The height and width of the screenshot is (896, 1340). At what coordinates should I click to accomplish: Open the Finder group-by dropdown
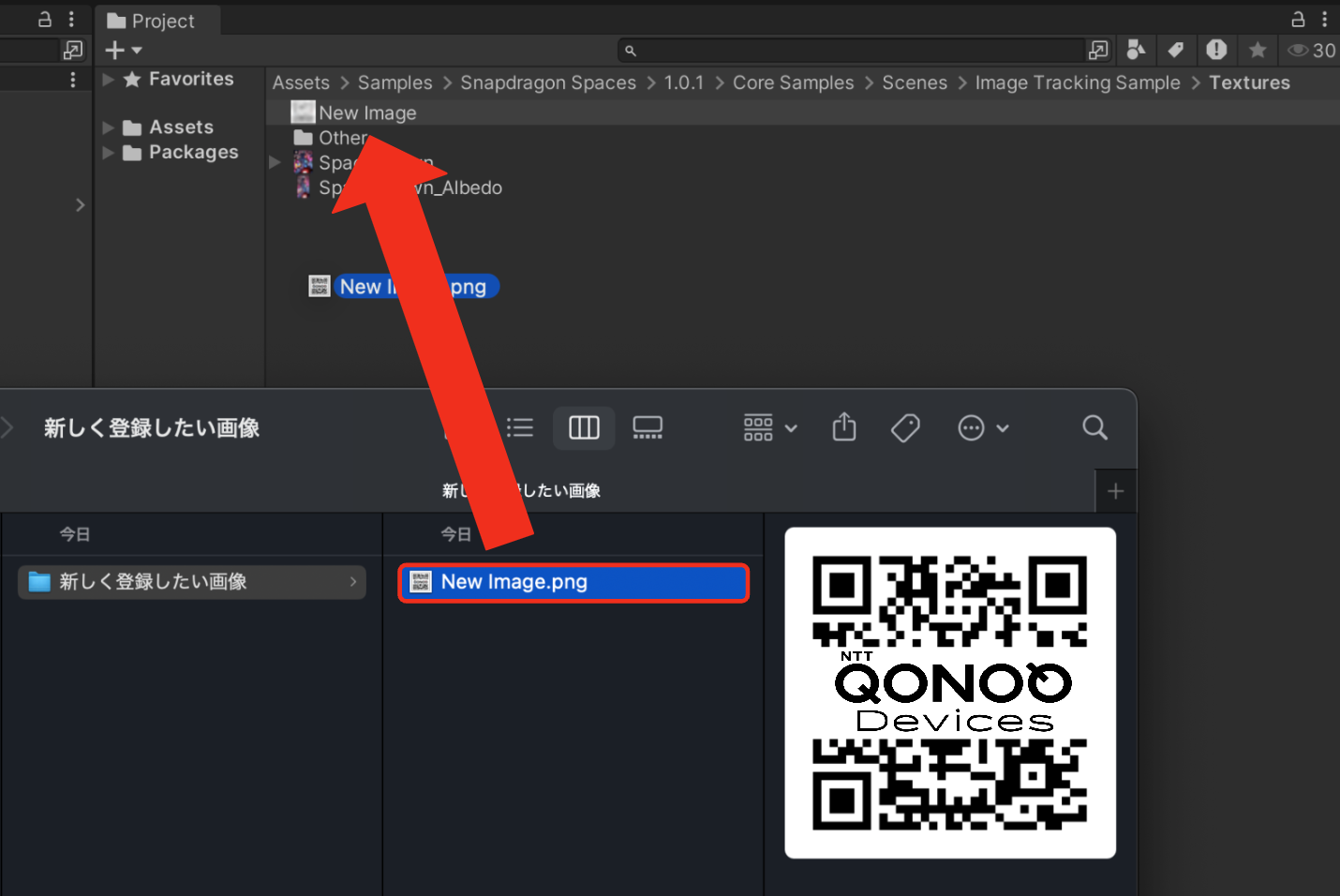(770, 428)
